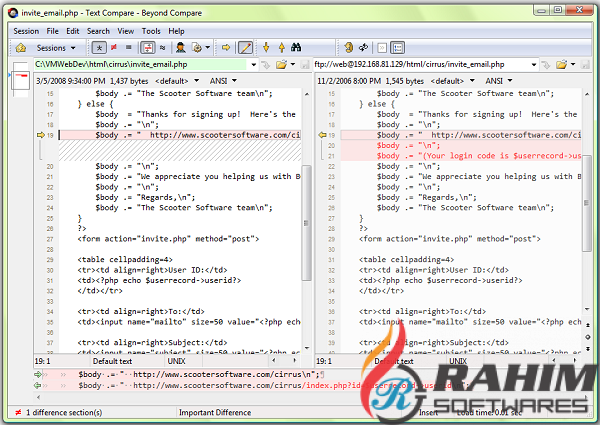This screenshot has height=425, width=600.
Task: Click the right Open file arrow icon
Action: (546, 65)
